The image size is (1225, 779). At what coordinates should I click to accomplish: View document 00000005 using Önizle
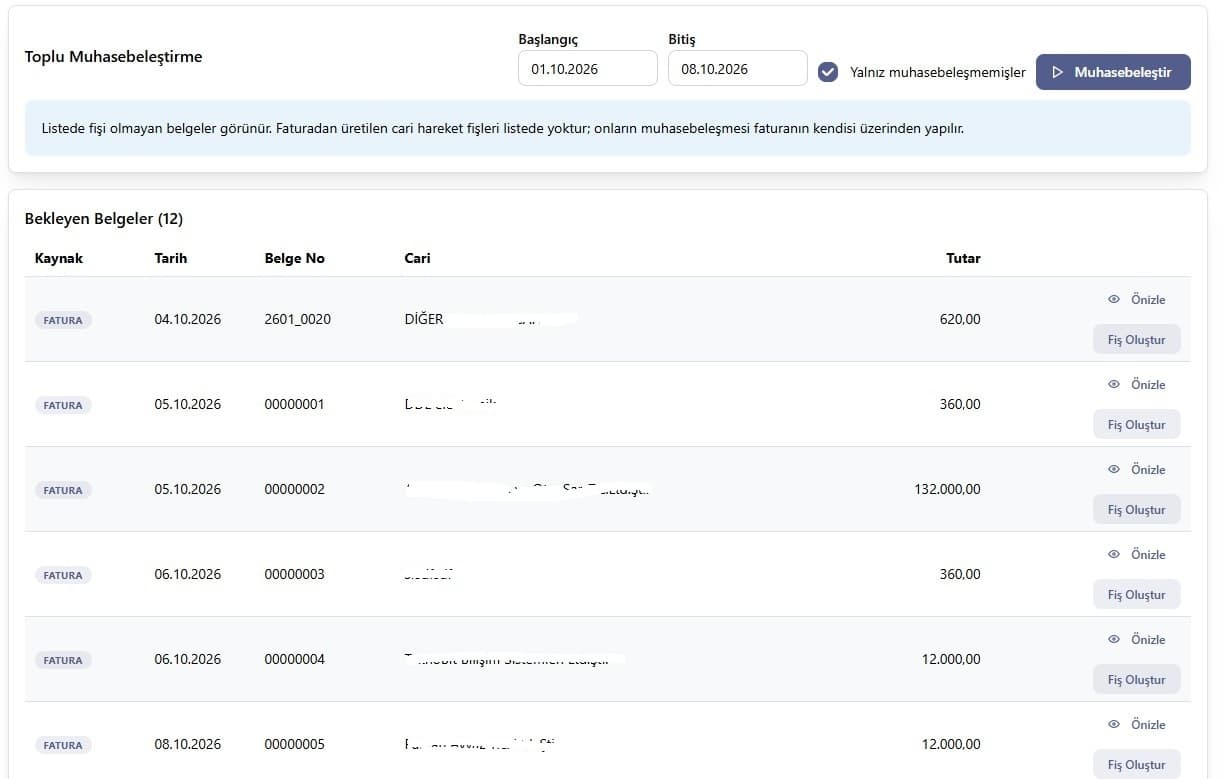[x=1136, y=725]
